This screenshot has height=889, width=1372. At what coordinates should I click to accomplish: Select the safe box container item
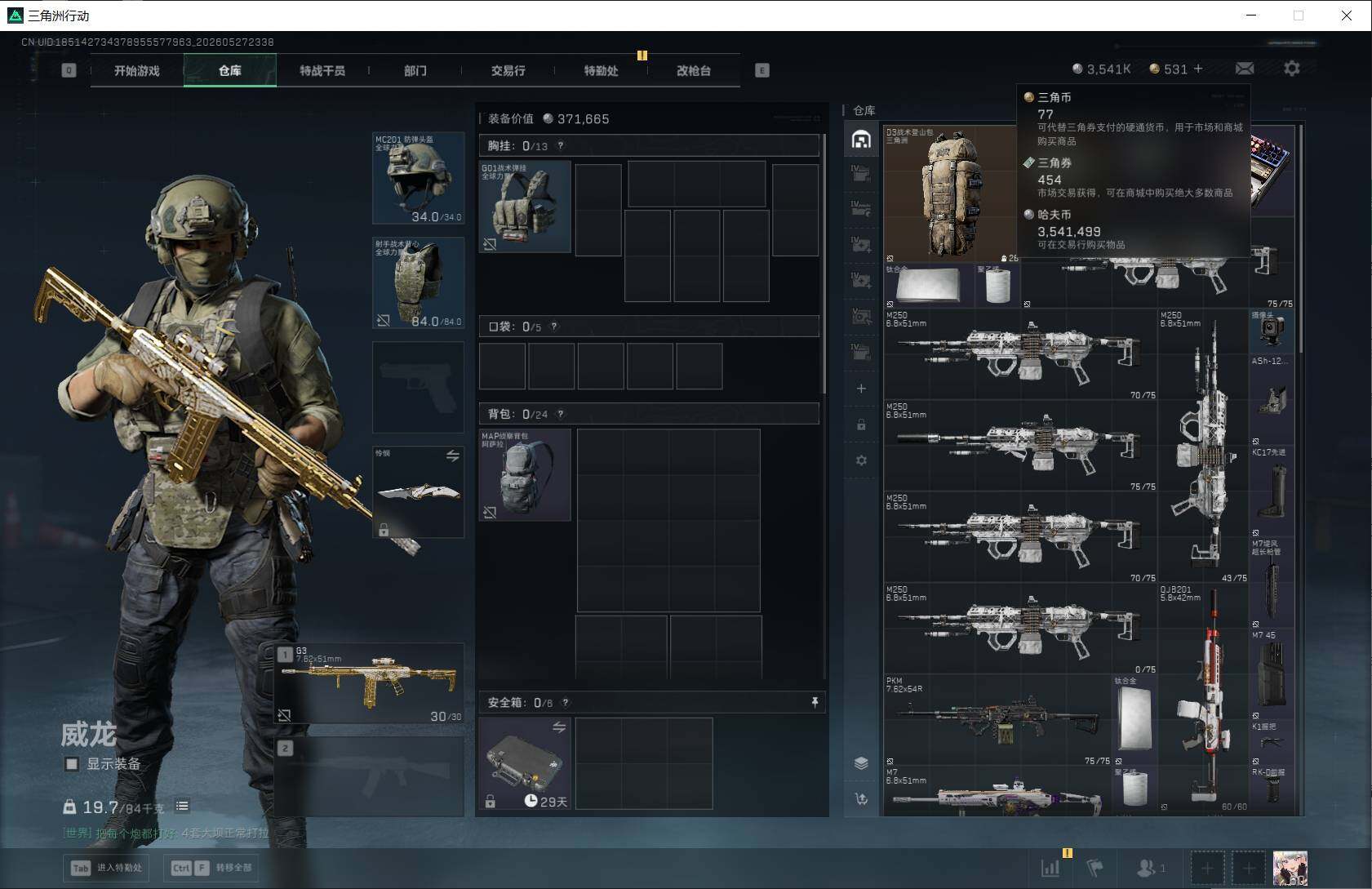coord(525,763)
